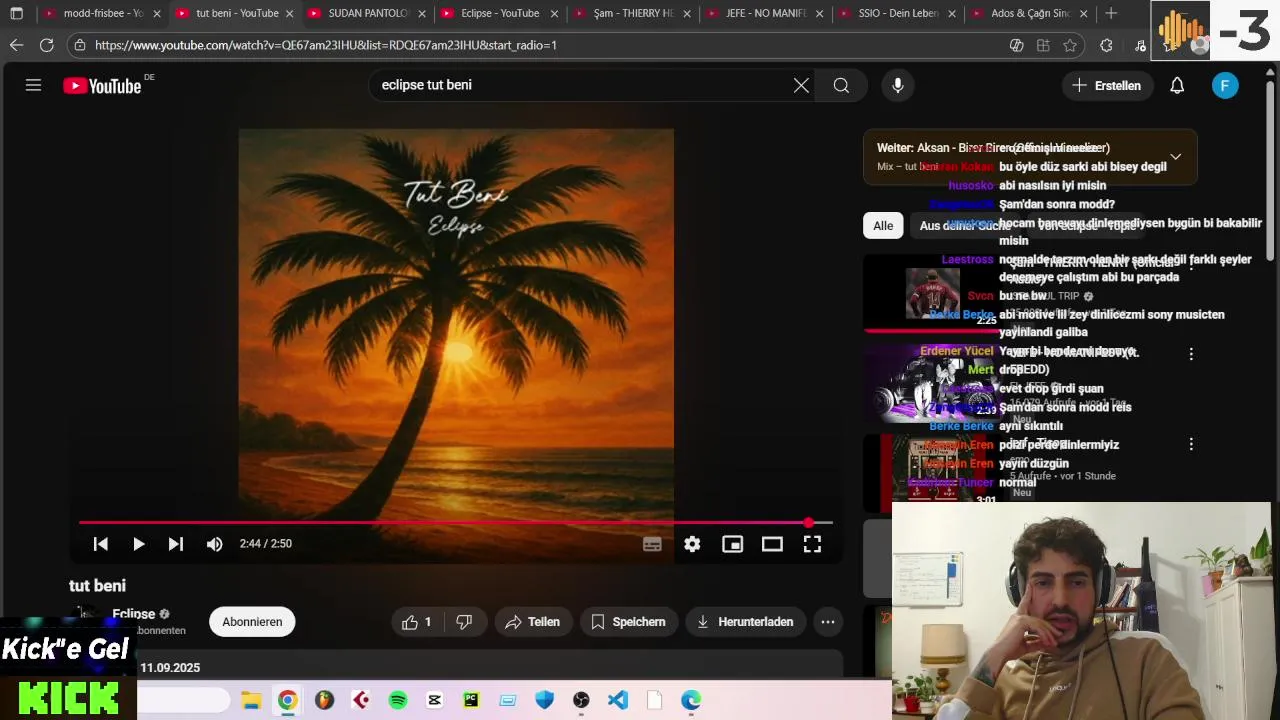Close the tut beni - YouTube tab
Screen dimensions: 1280x720
pos(289,14)
